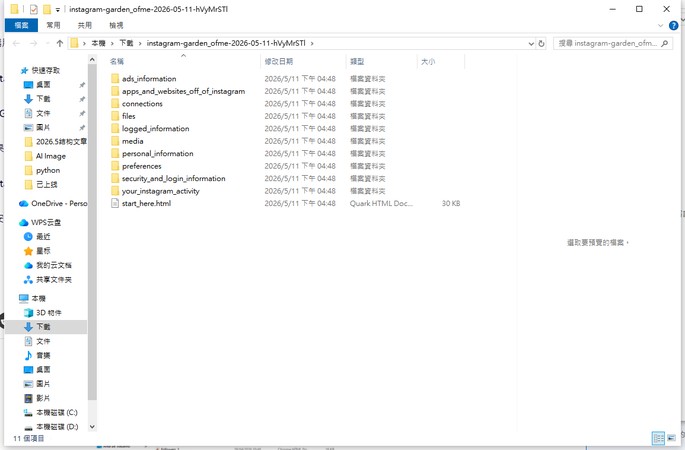Open 本機磁碟 (D:) in sidebar

click(x=51, y=427)
